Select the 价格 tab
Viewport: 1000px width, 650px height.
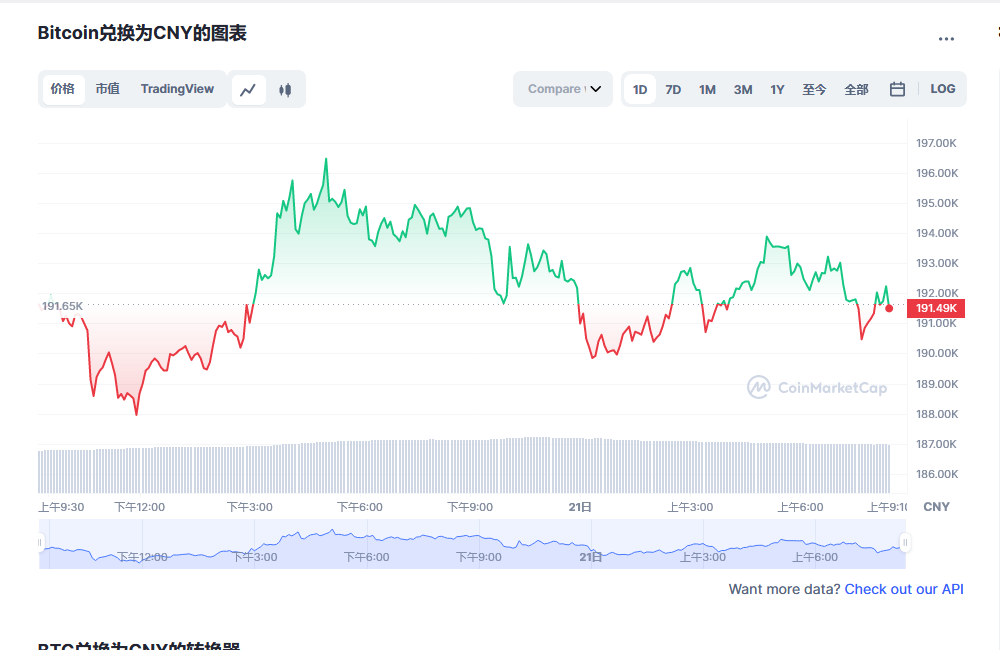(63, 89)
